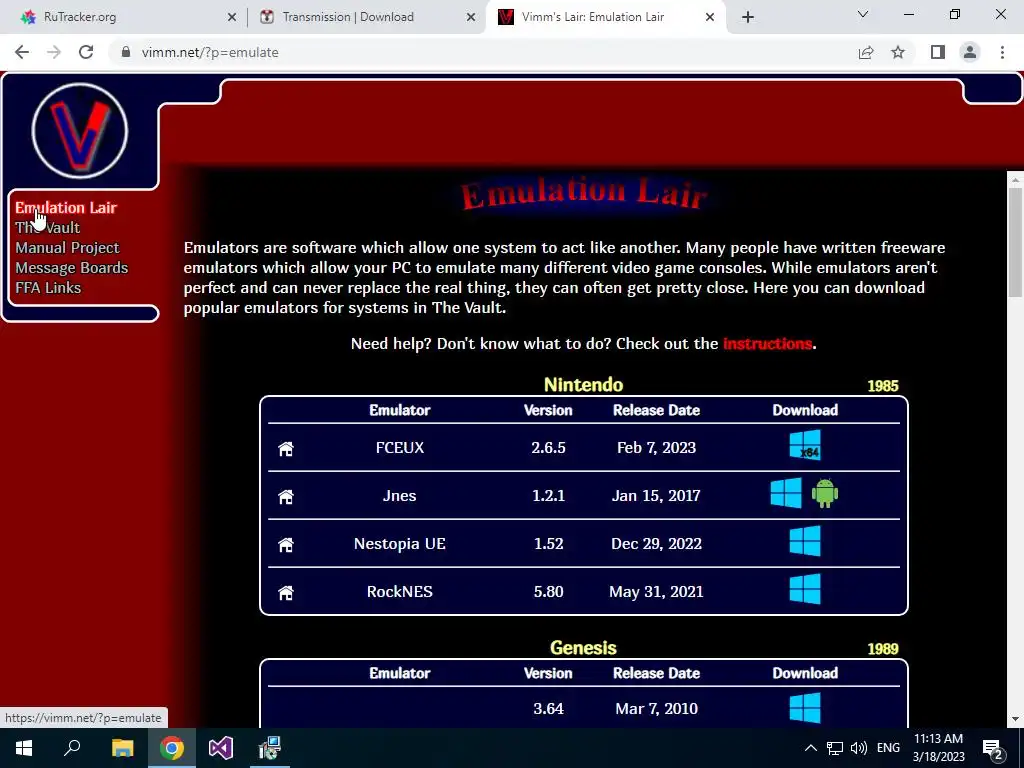Screen dimensions: 1024x768
Task: Open Chrome side panel
Action: point(938,52)
